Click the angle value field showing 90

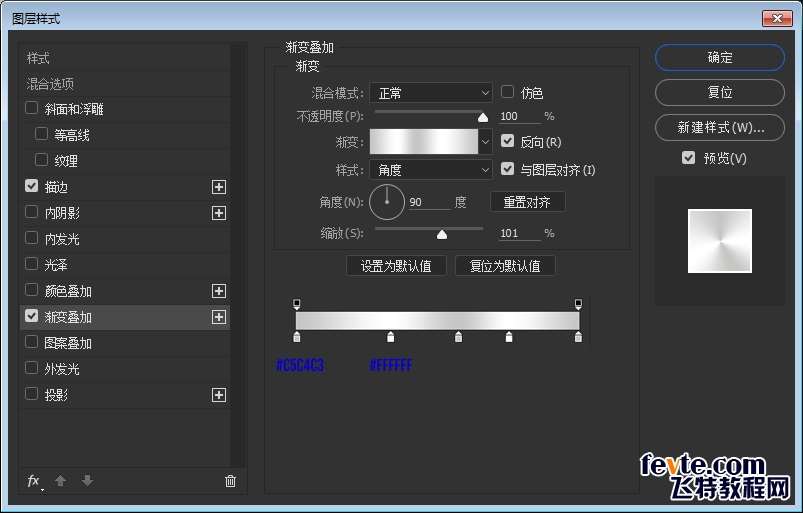[428, 202]
